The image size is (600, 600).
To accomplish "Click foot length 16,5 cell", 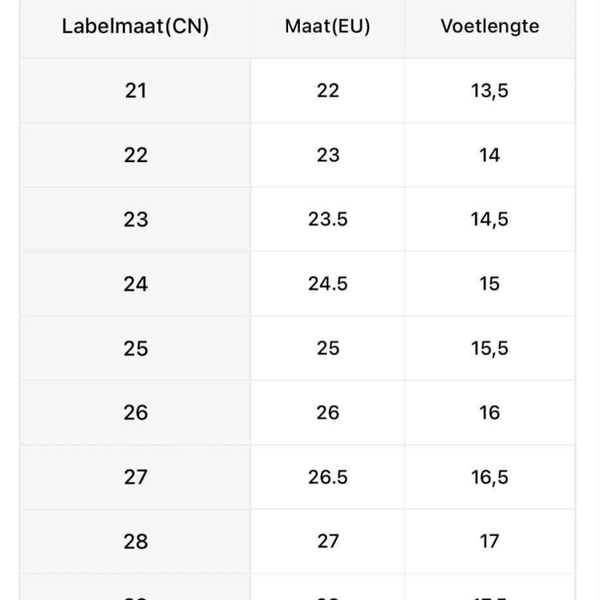I will (x=489, y=477).
